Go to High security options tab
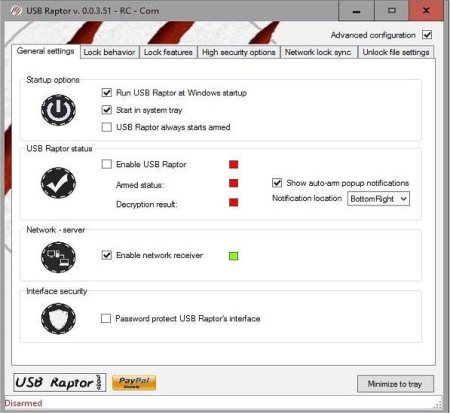The width and height of the screenshot is (450, 413). [239, 52]
